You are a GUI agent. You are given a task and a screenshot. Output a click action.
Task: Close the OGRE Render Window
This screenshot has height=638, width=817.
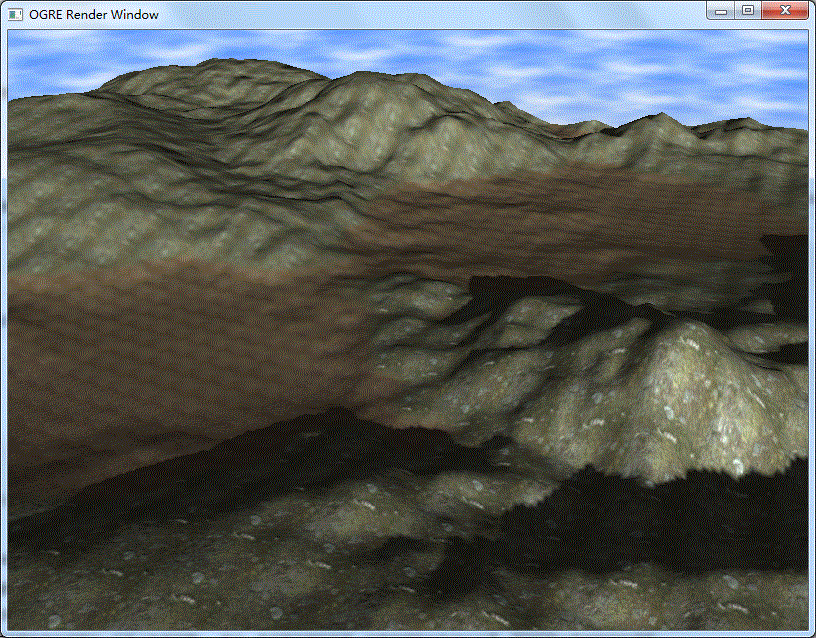(785, 11)
